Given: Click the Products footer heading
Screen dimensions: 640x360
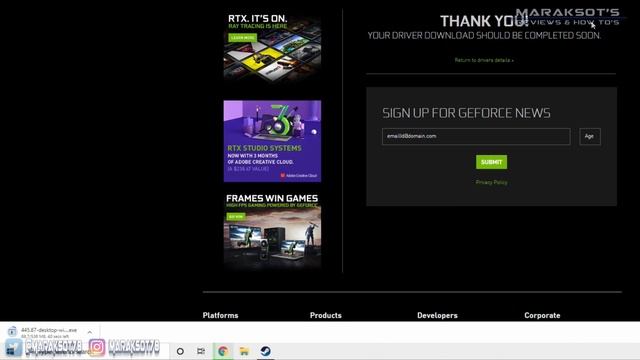Looking at the screenshot, I should (326, 315).
